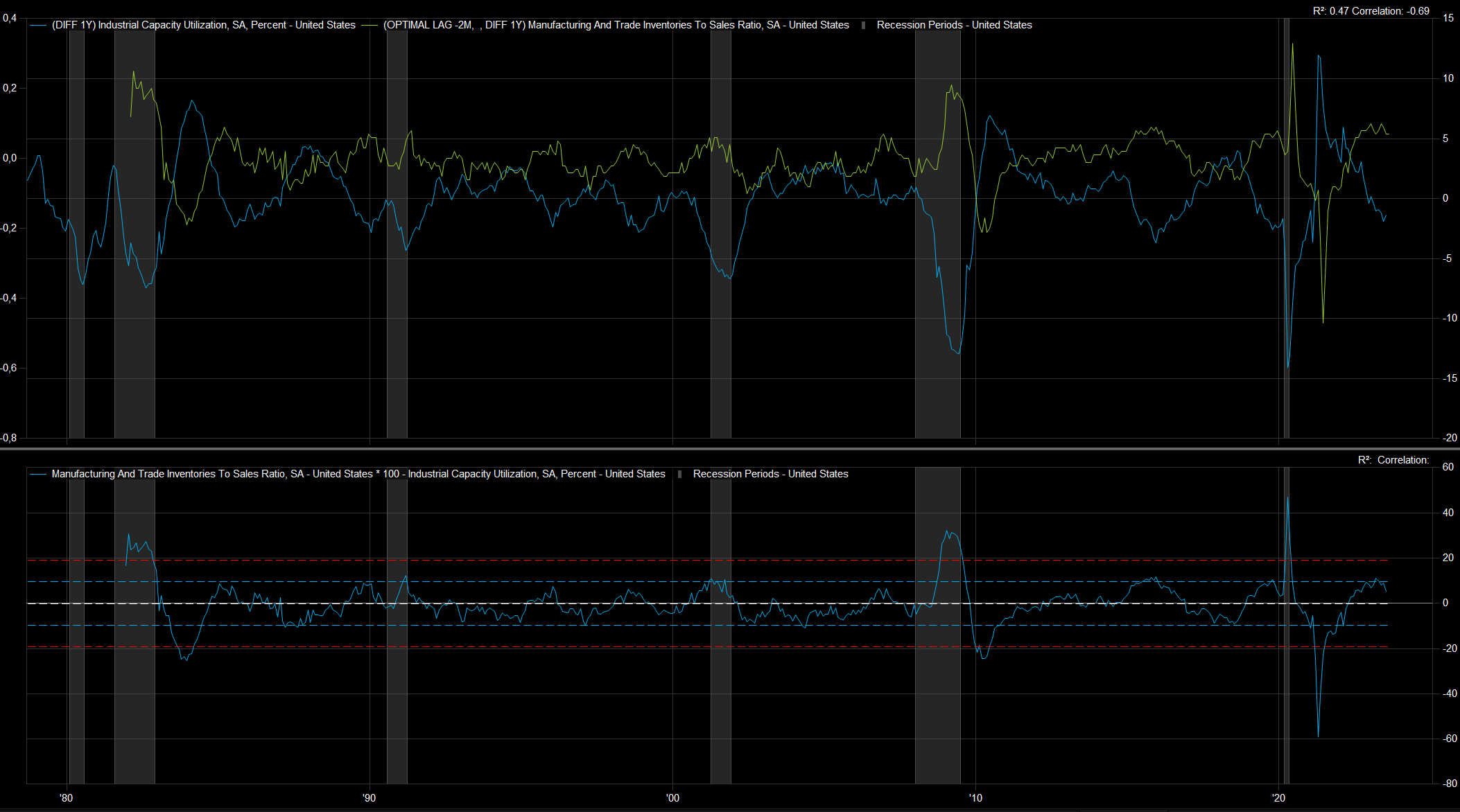Click the gray Recession Periods marker in bottom legend
The image size is (1460, 812).
679,474
